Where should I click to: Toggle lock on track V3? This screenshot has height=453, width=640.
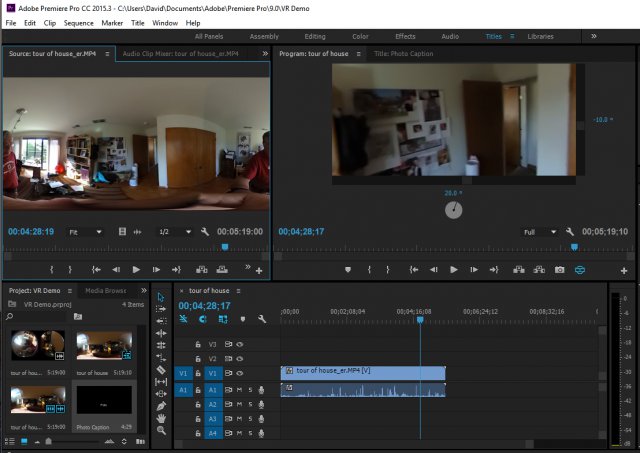[198, 344]
